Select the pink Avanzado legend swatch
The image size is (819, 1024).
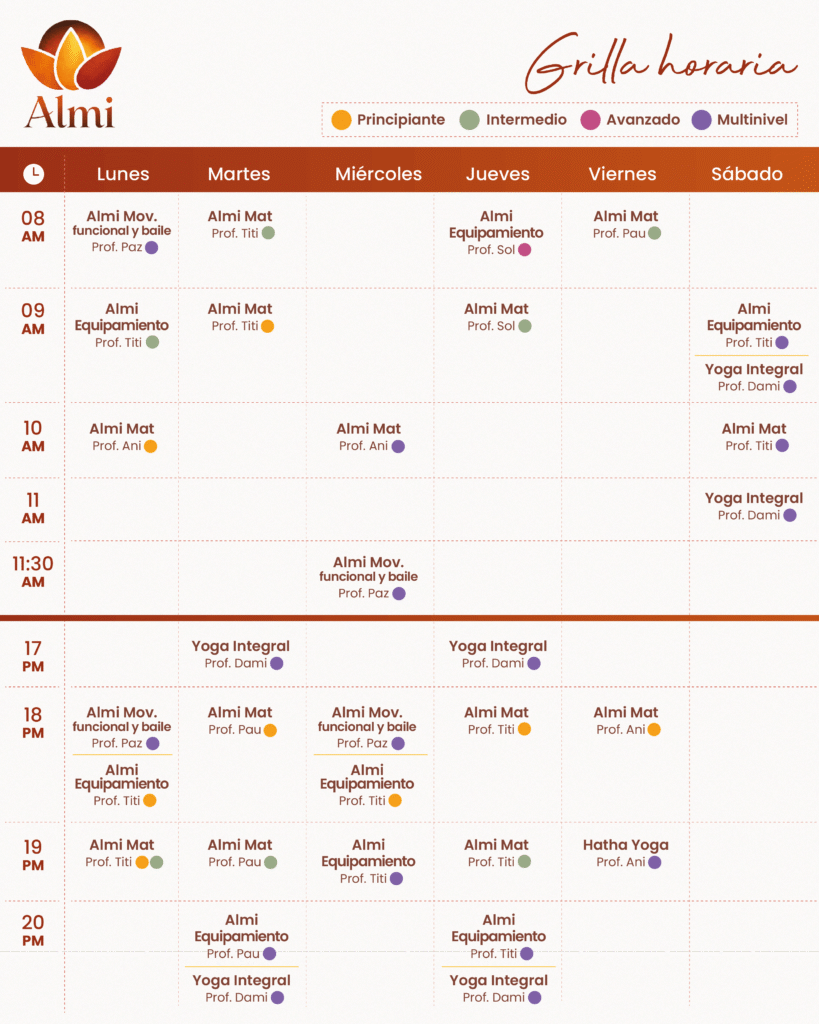point(591,120)
